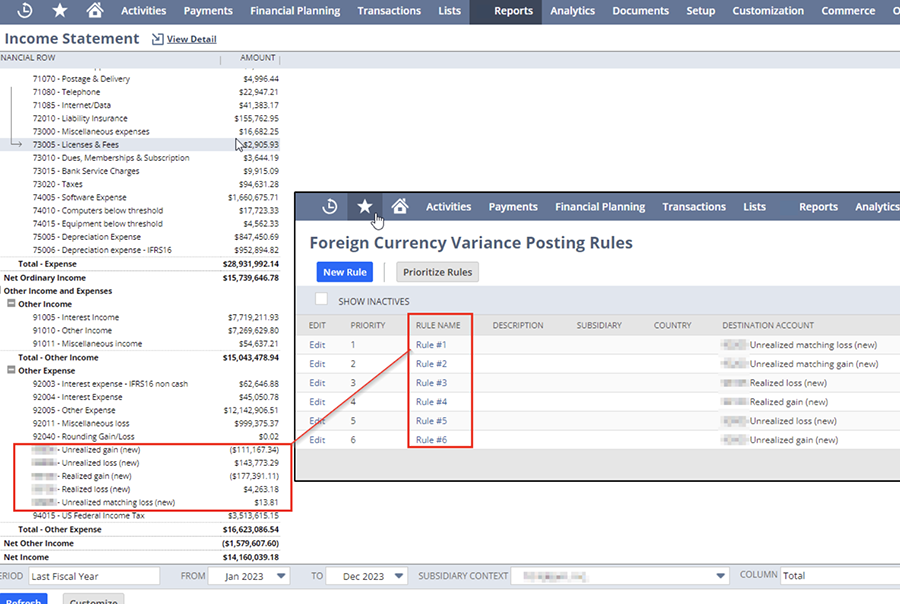Go to Home via top bar house icon
Screen dimensions: 900x604
click(x=94, y=11)
